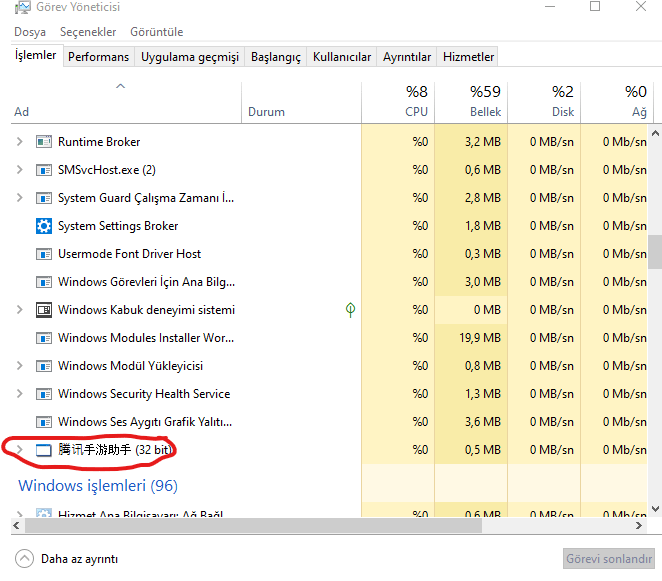Sort by the Disk column header

pyautogui.click(x=544, y=103)
